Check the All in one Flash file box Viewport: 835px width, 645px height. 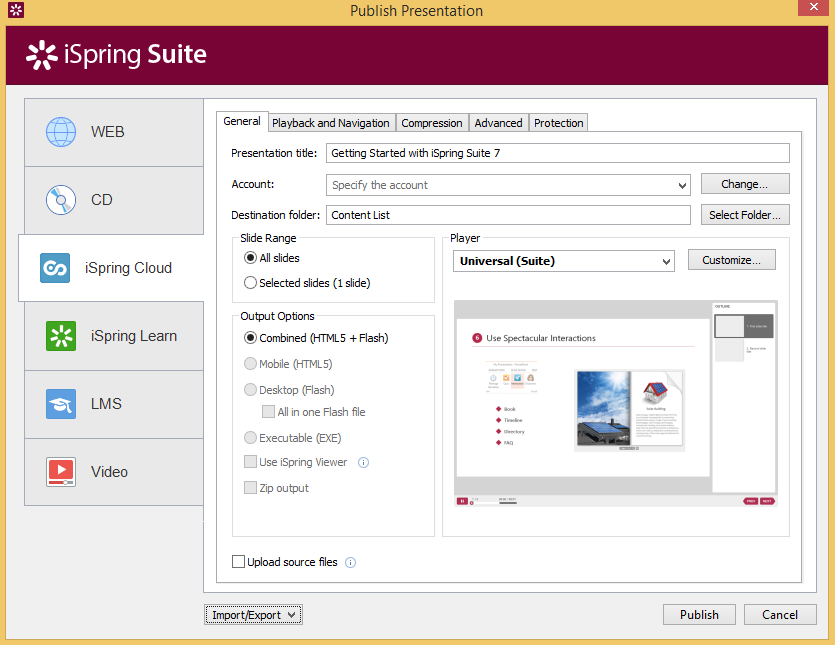click(268, 412)
